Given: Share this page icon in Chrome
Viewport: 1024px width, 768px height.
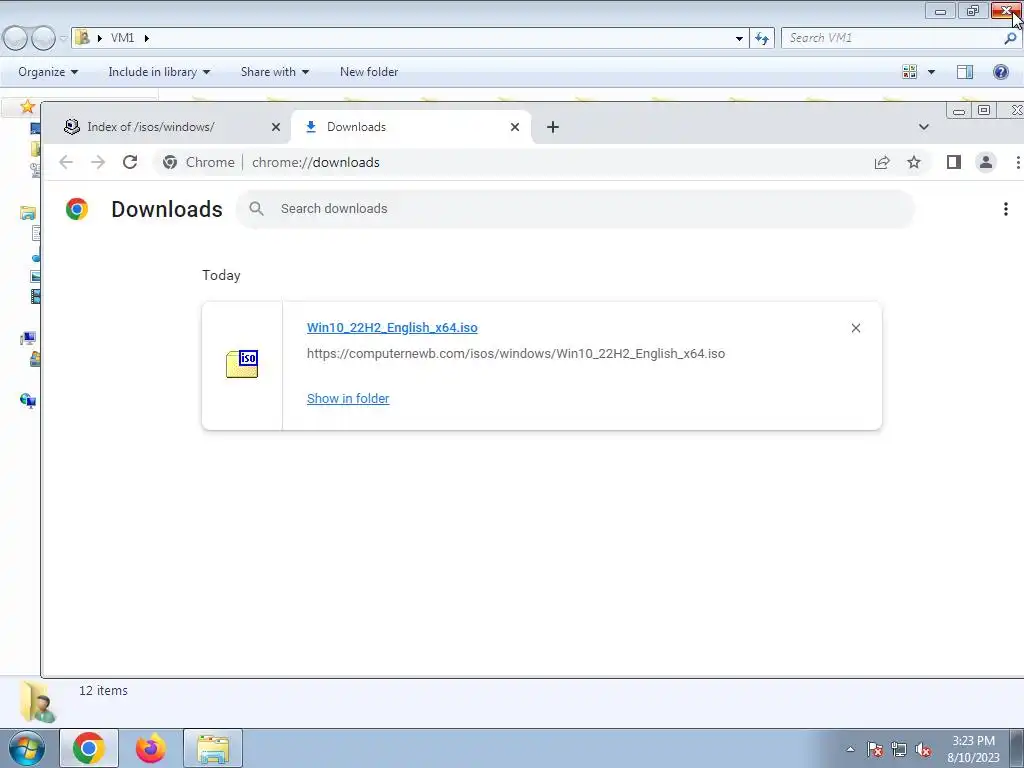Looking at the screenshot, I should coord(882,162).
